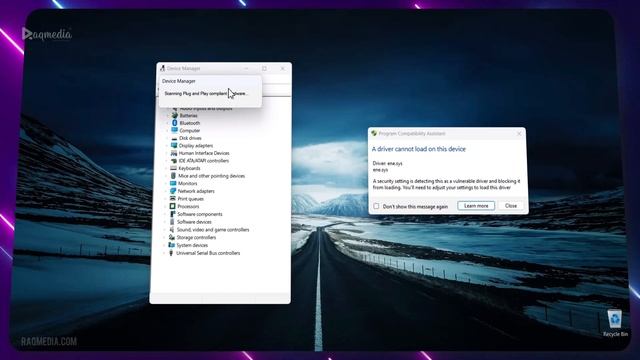Expand the System devices node
This screenshot has width=640, height=360.
click(164, 245)
